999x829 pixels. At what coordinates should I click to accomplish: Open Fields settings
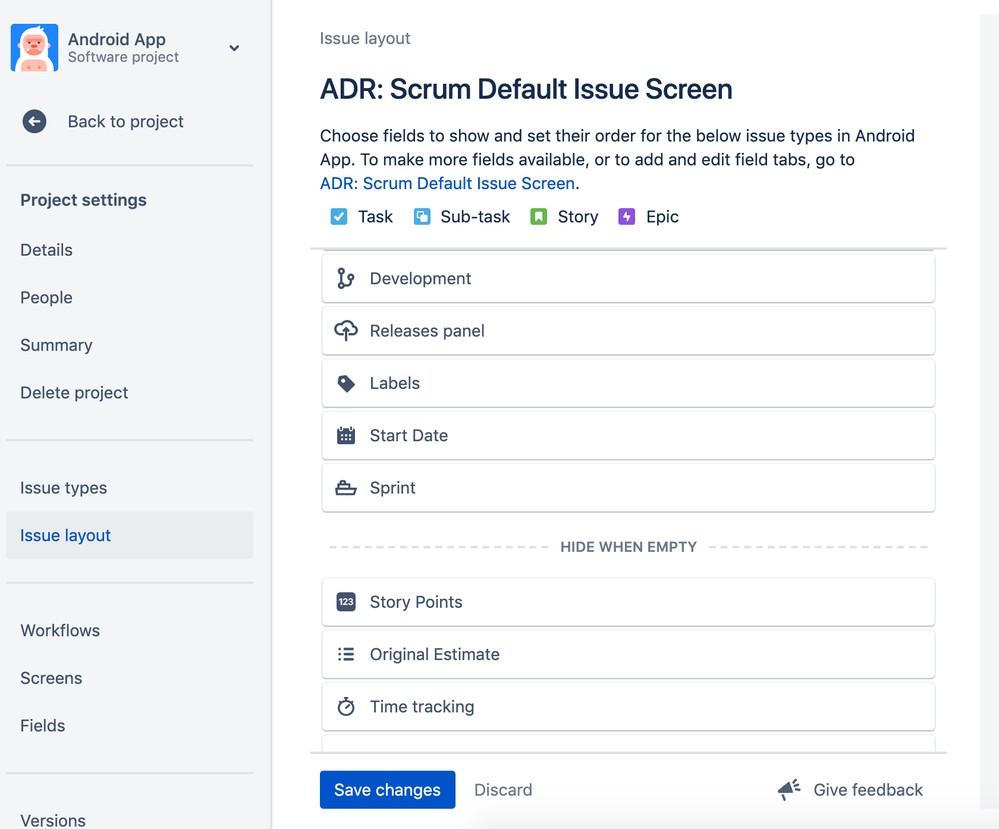pyautogui.click(x=43, y=725)
